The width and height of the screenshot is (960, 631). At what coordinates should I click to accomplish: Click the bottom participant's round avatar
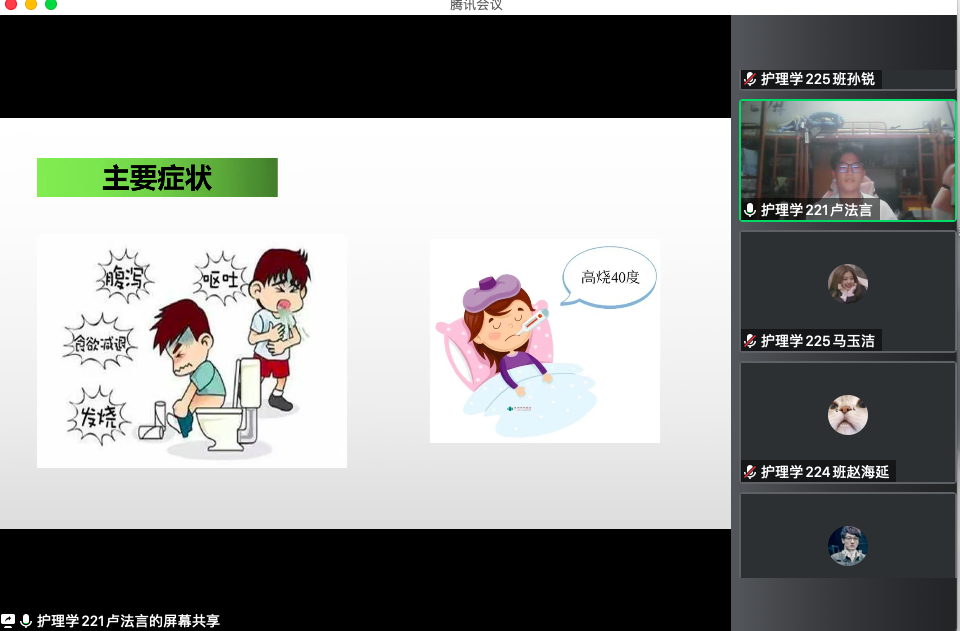pos(847,546)
